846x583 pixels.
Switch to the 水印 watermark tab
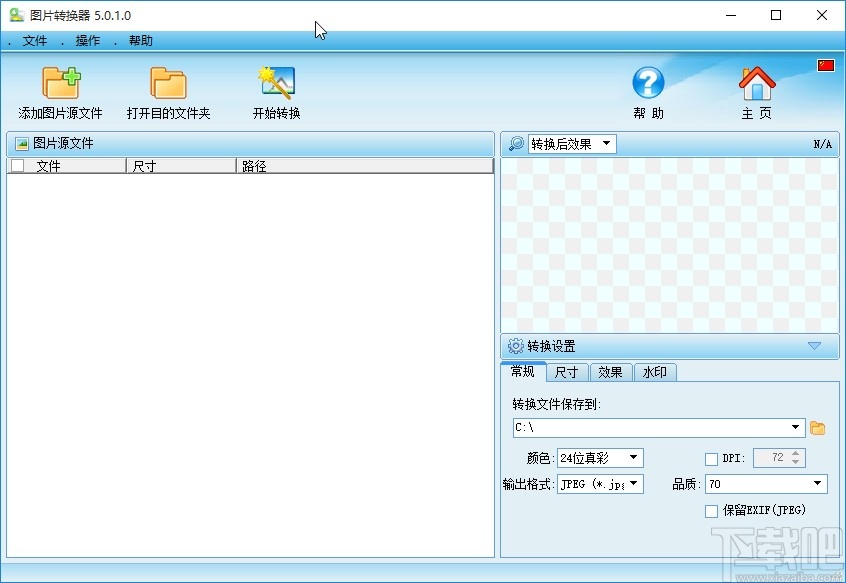click(655, 372)
